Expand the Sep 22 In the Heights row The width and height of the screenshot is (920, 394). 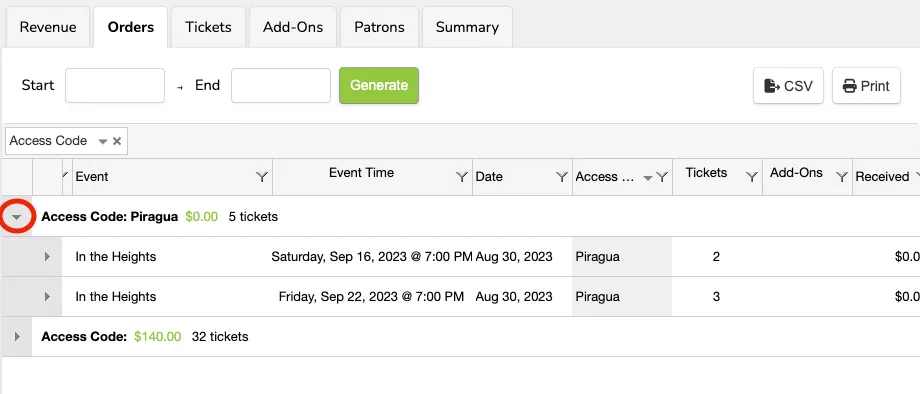point(47,297)
